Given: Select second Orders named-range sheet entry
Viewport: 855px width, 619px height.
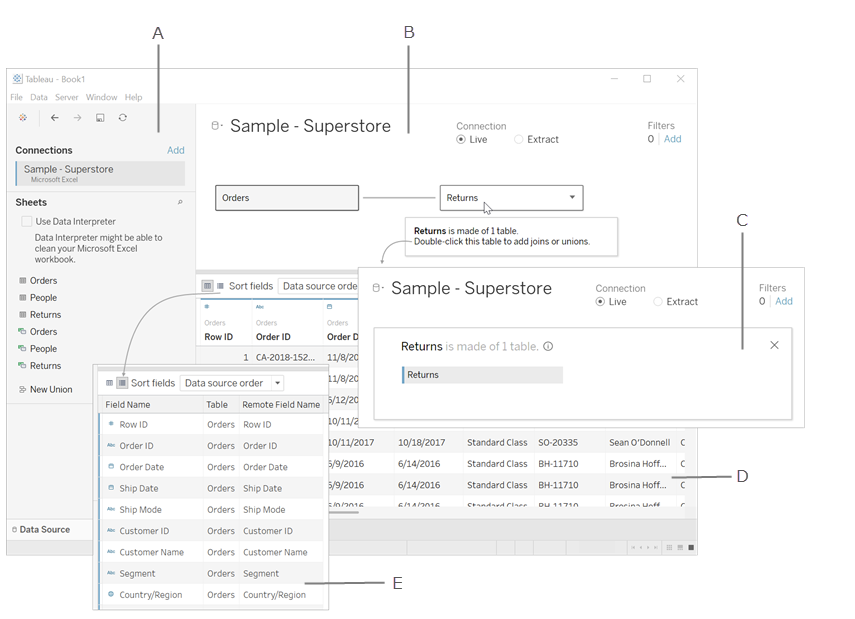Looking at the screenshot, I should tap(38, 331).
